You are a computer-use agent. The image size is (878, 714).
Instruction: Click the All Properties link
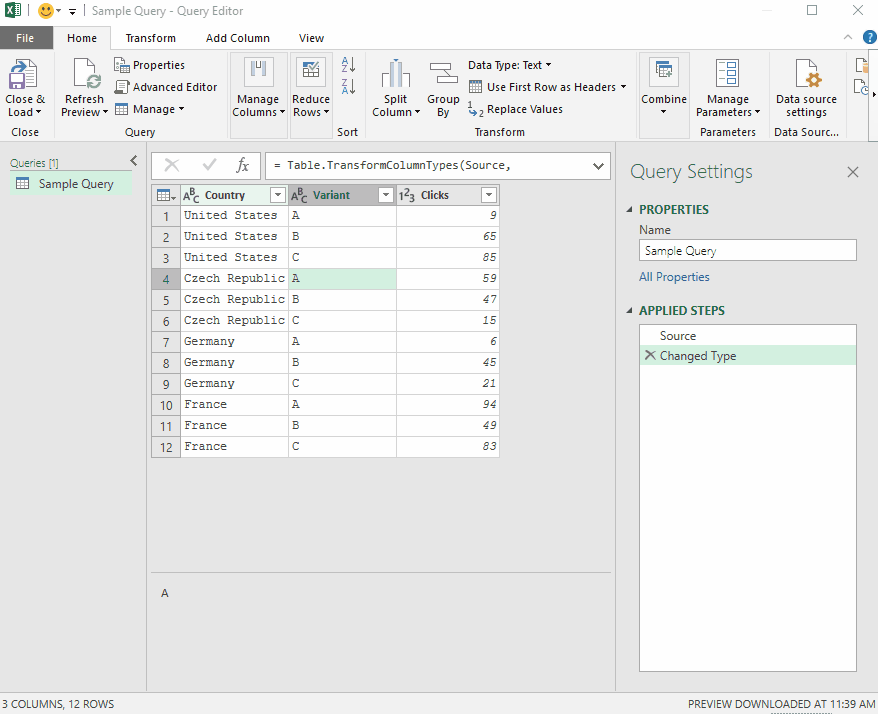(674, 277)
